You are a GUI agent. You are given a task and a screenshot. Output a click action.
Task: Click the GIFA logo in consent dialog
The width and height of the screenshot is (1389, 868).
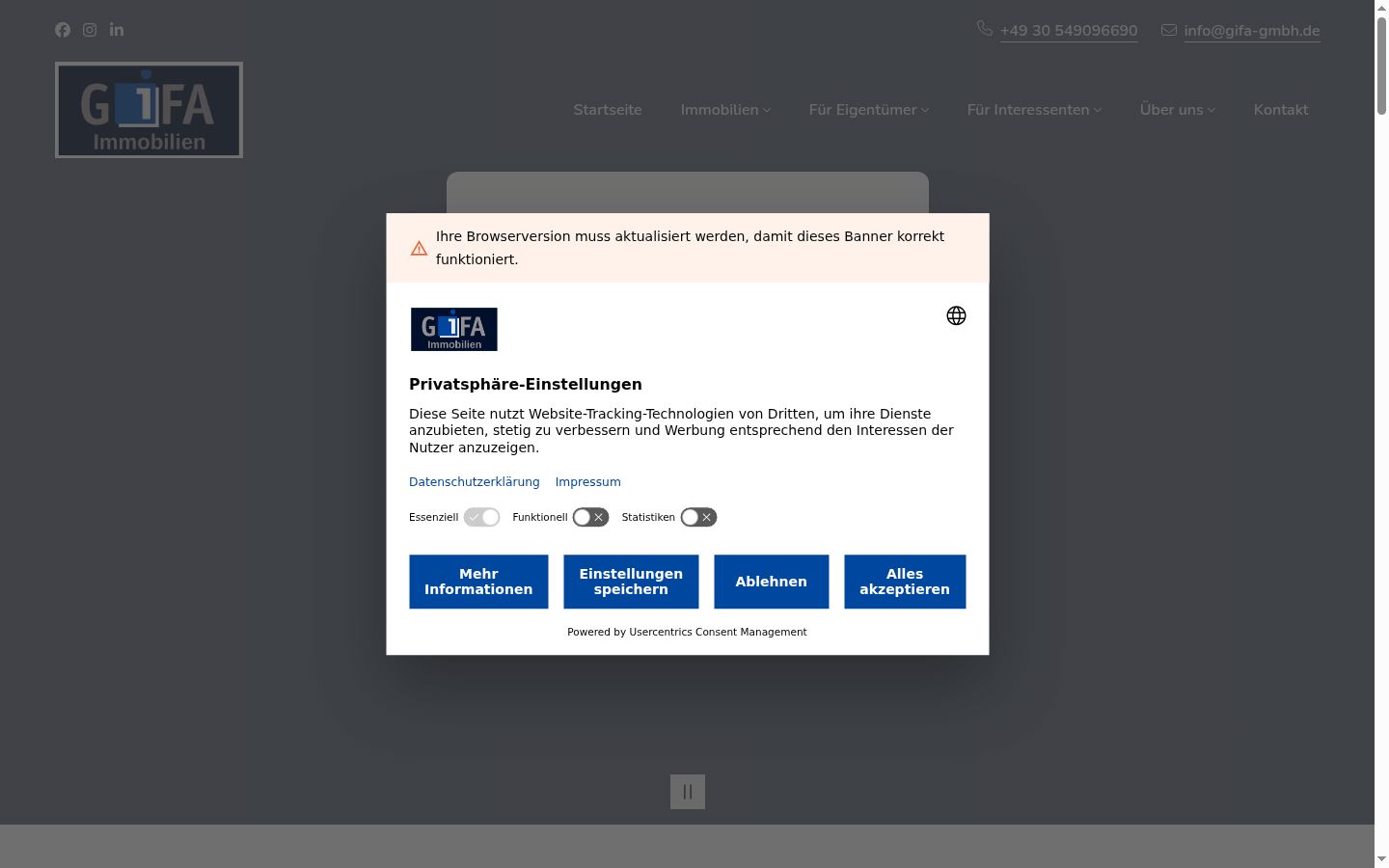(453, 329)
